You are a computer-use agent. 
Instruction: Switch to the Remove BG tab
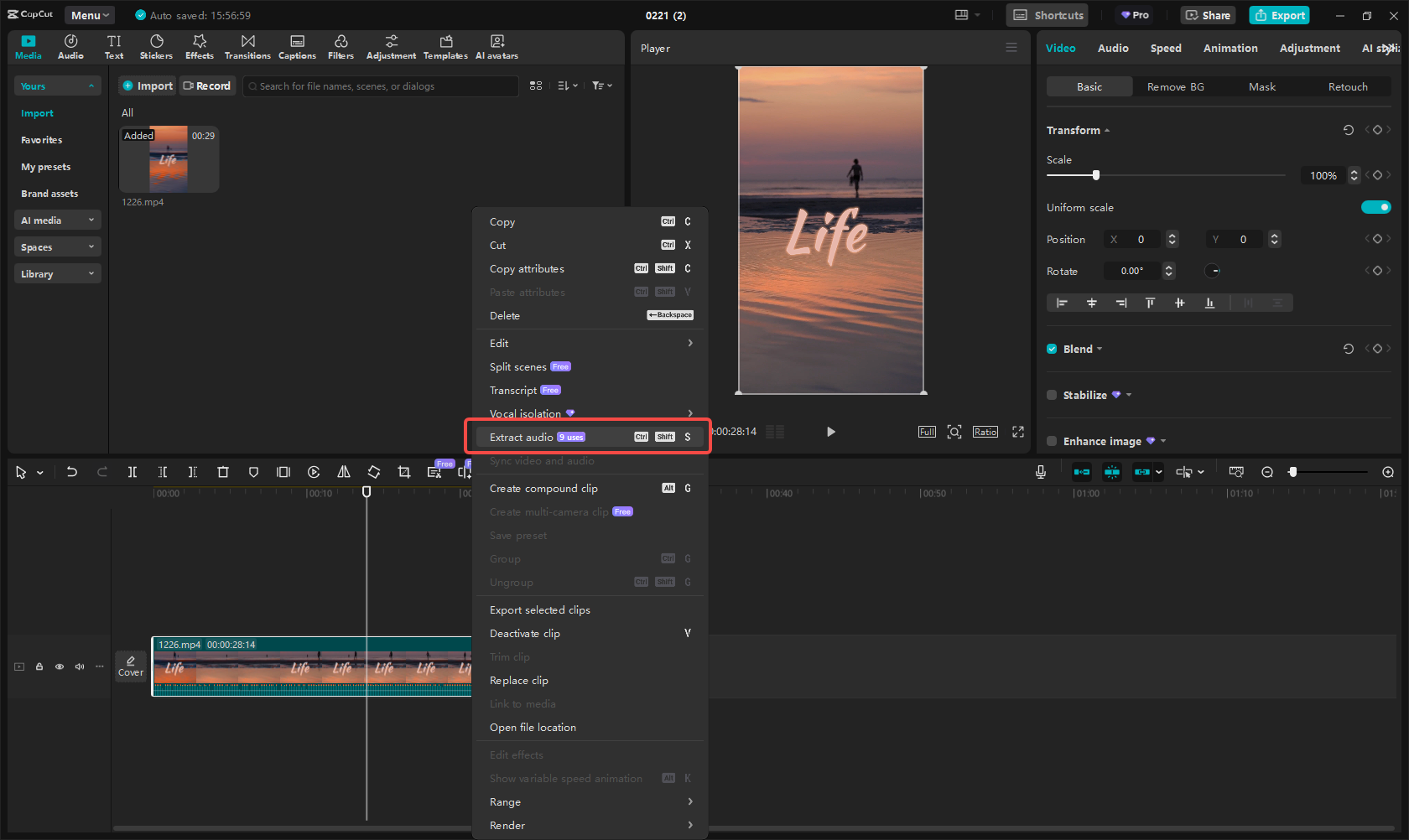coord(1174,86)
